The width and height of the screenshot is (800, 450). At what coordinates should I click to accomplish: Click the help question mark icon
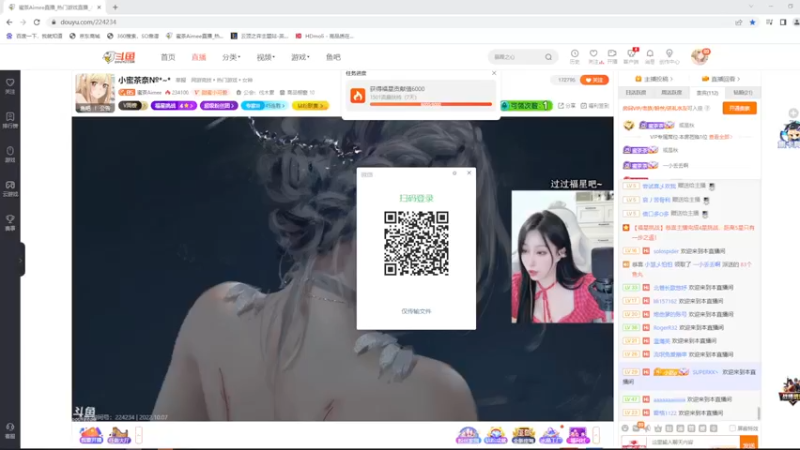point(707,108)
